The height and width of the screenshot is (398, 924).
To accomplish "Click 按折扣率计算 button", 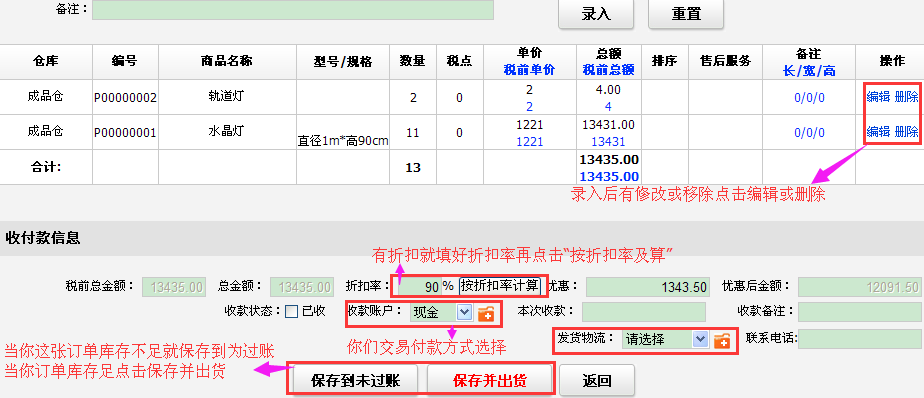I will (x=500, y=287).
